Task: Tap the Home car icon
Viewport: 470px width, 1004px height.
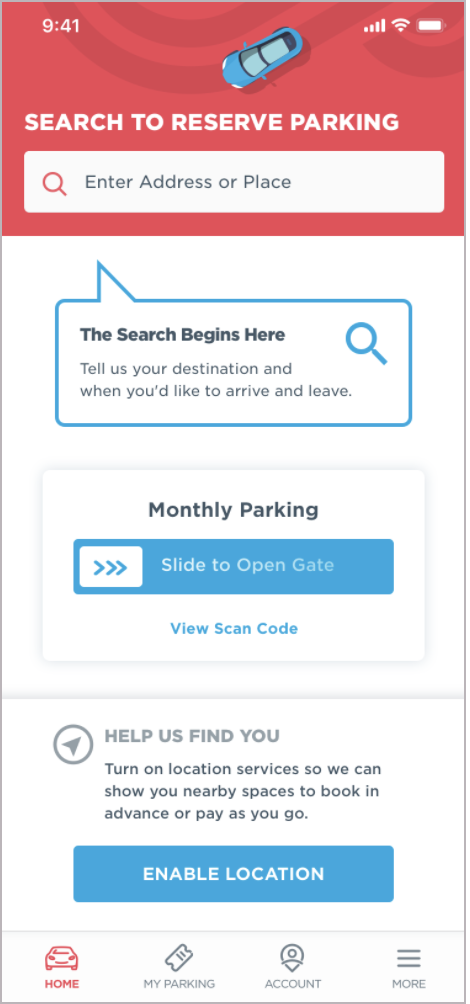Action: (61, 958)
